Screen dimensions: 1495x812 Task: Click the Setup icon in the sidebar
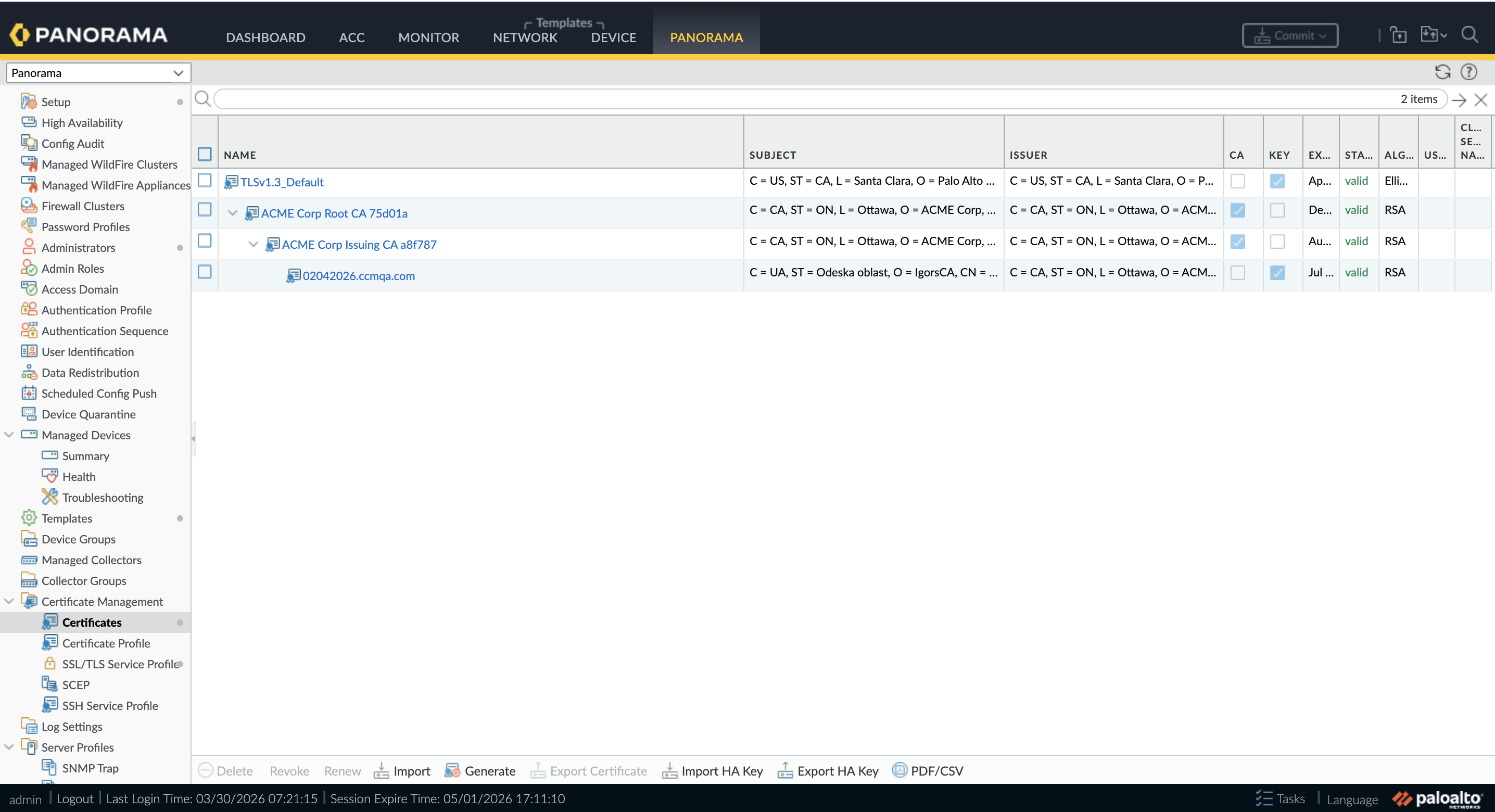click(x=29, y=102)
